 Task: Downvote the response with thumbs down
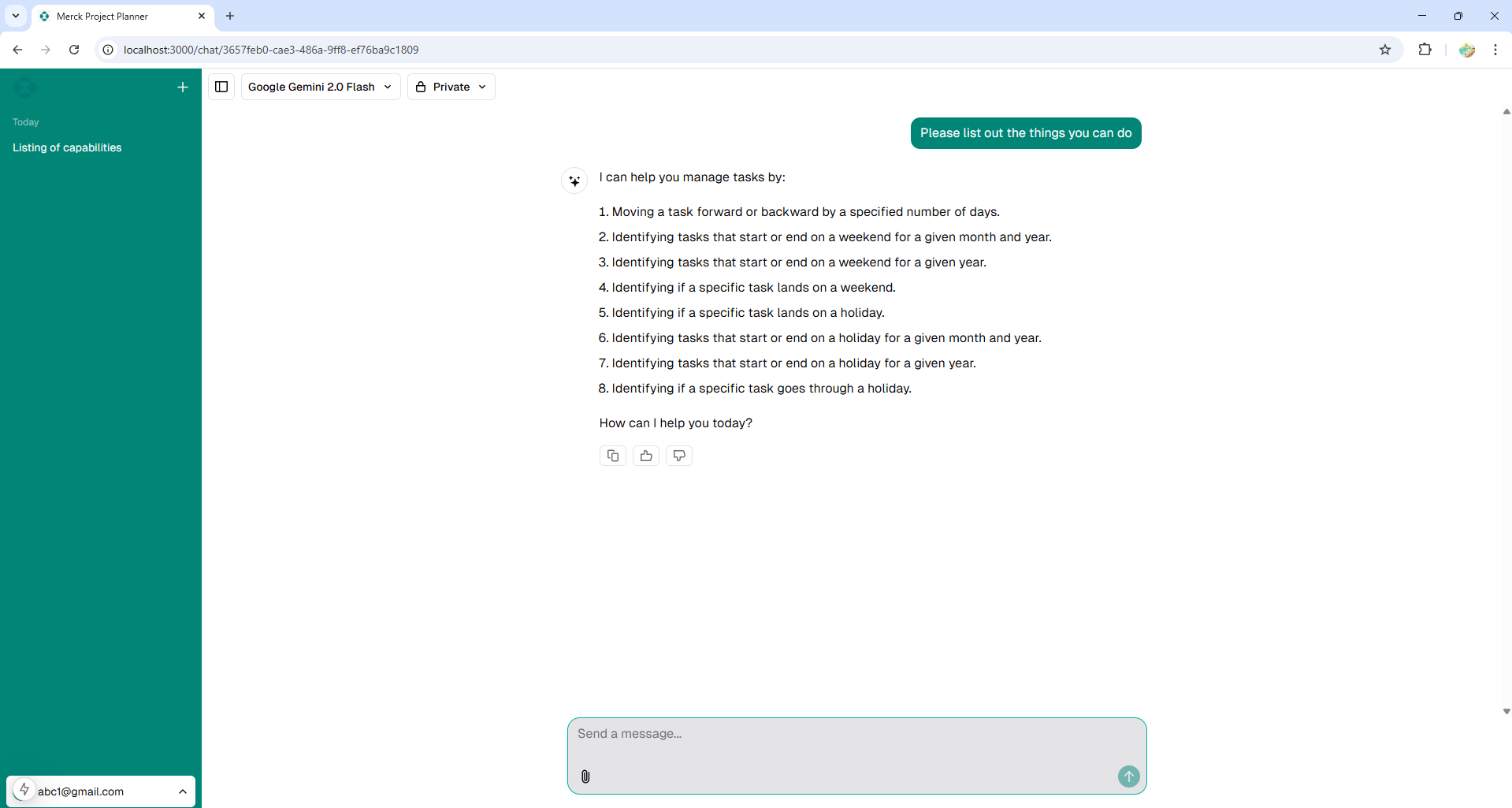point(678,456)
